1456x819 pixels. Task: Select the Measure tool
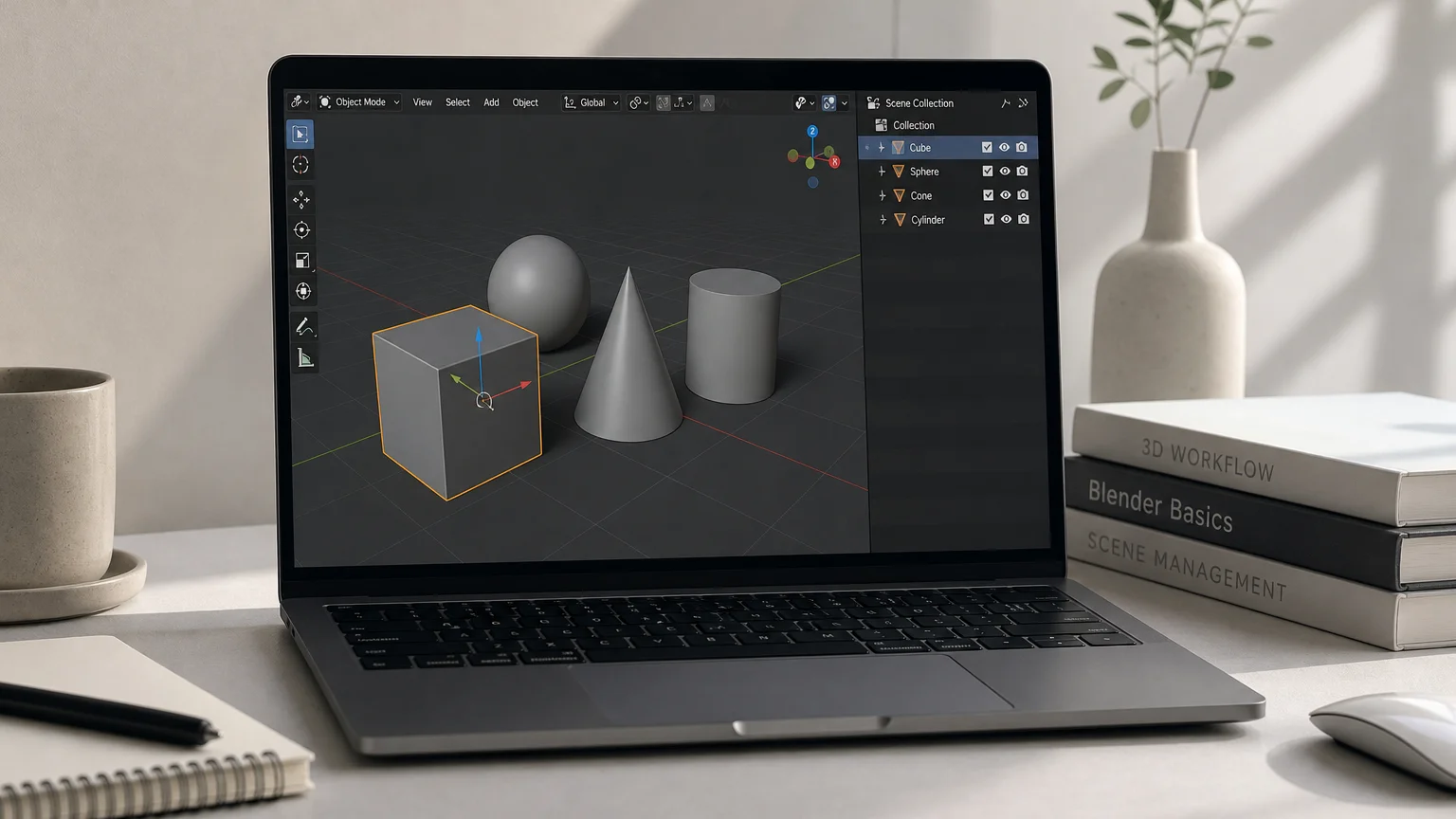(305, 357)
